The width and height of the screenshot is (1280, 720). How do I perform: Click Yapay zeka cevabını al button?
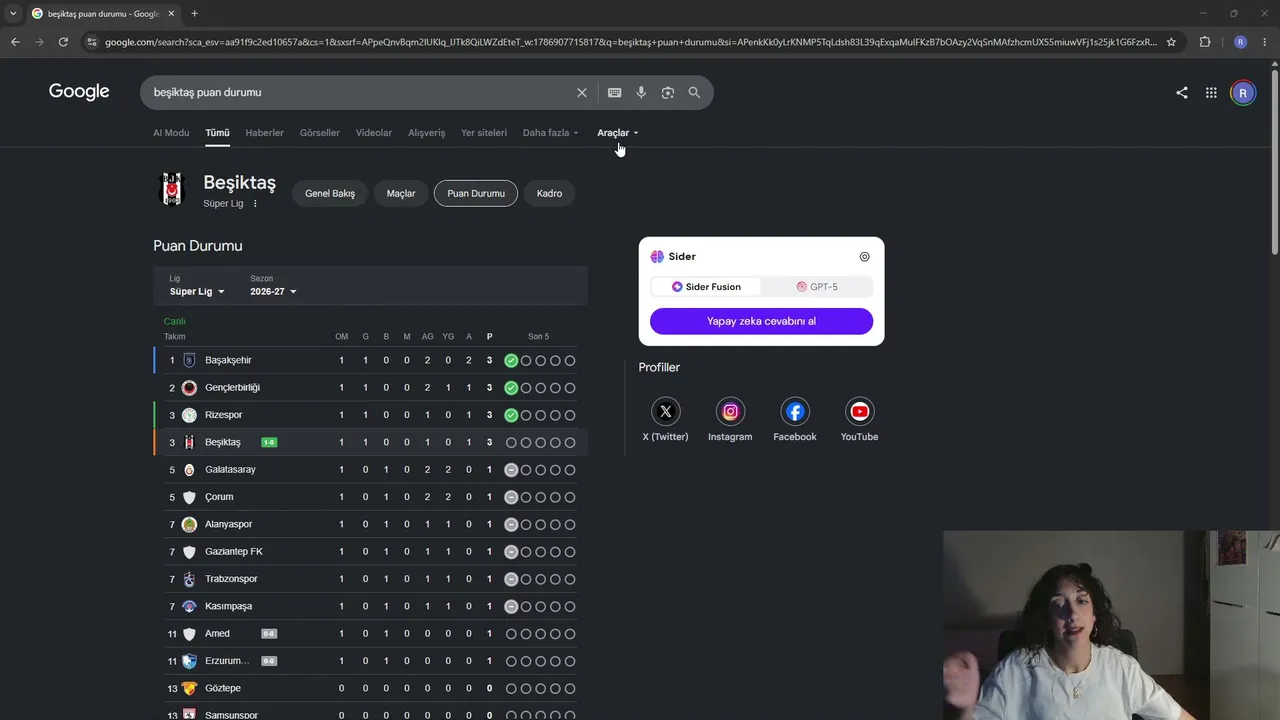[761, 321]
